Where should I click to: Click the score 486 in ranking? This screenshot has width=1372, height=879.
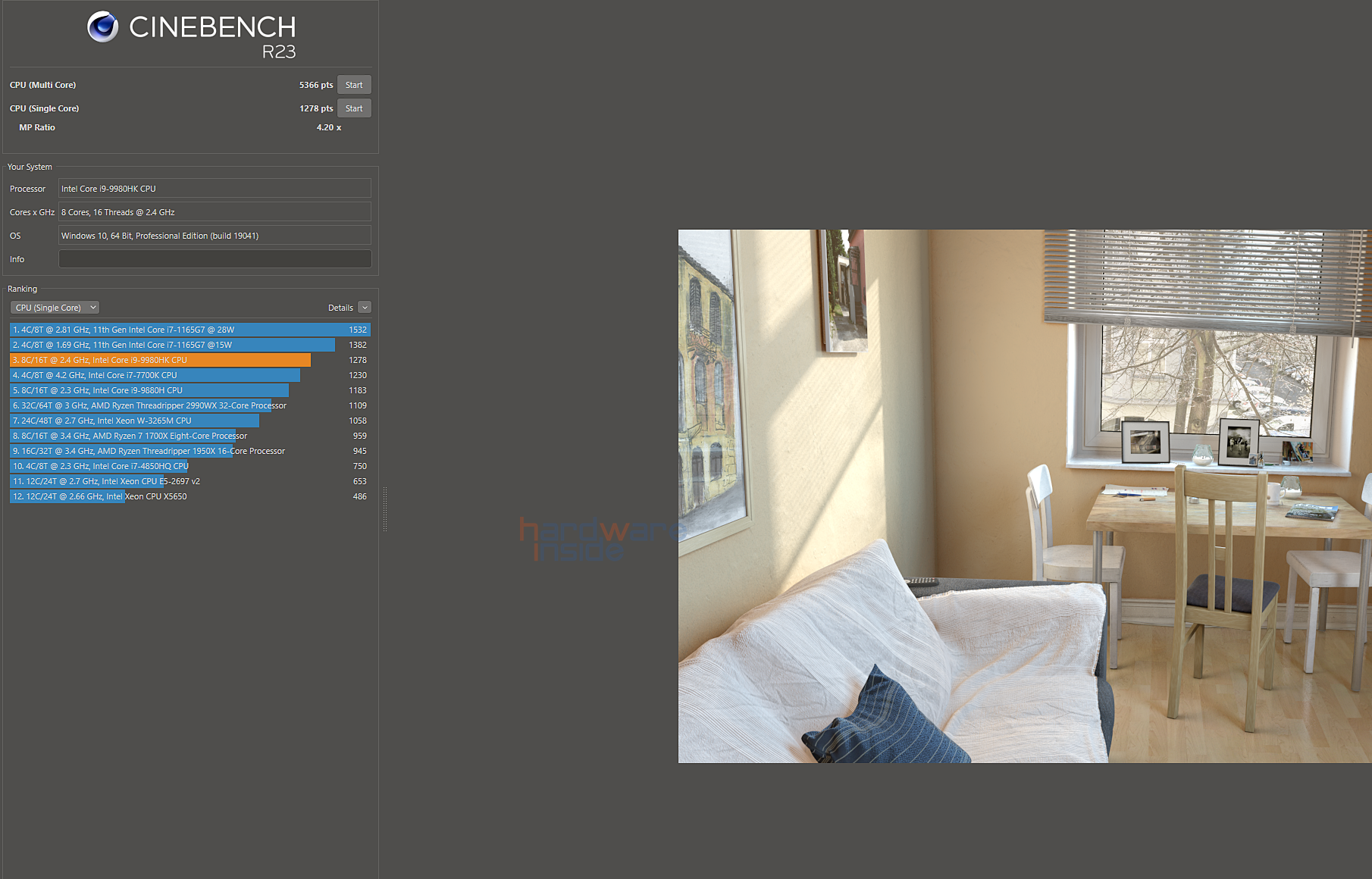pos(360,496)
